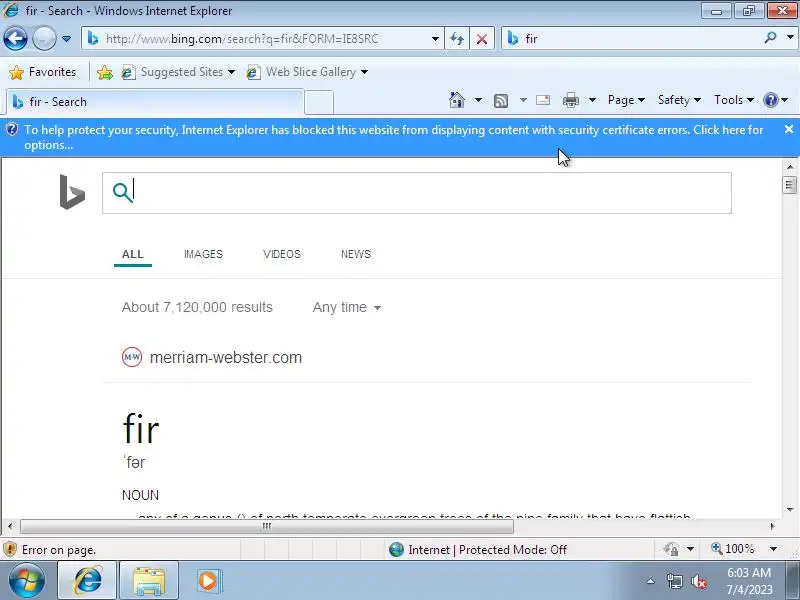Click the 100% zoom level button
Screen dimensions: 800x600
coord(733,549)
